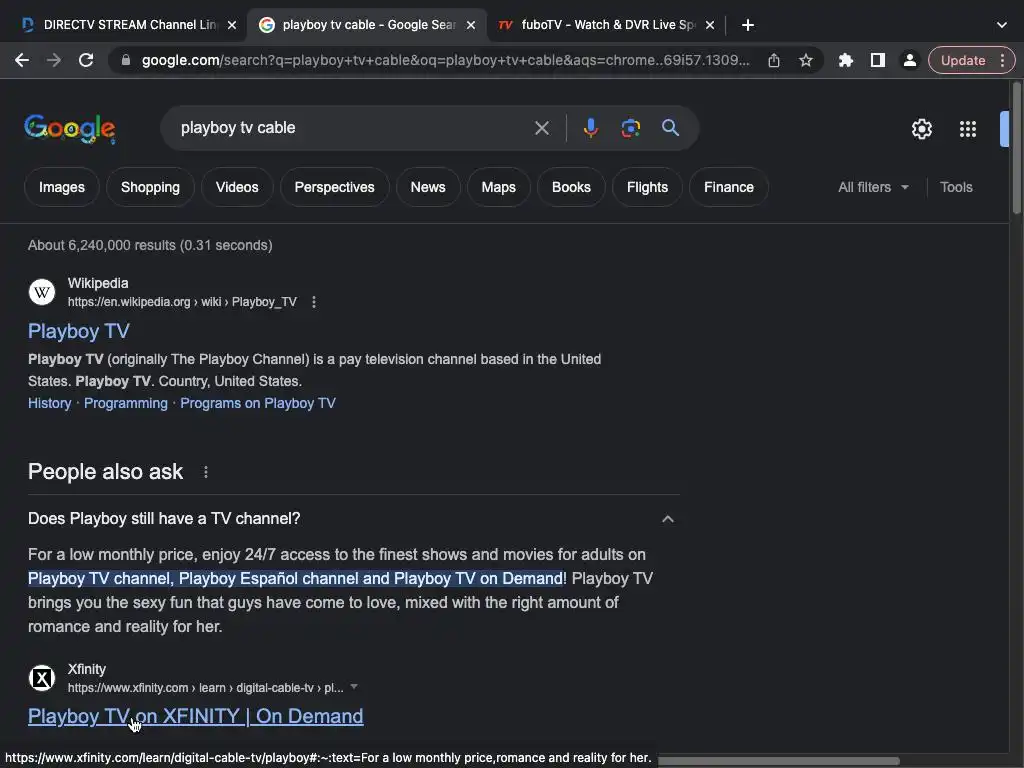This screenshot has height=768, width=1024.
Task: Open the Programming sitelink
Action: [125, 403]
